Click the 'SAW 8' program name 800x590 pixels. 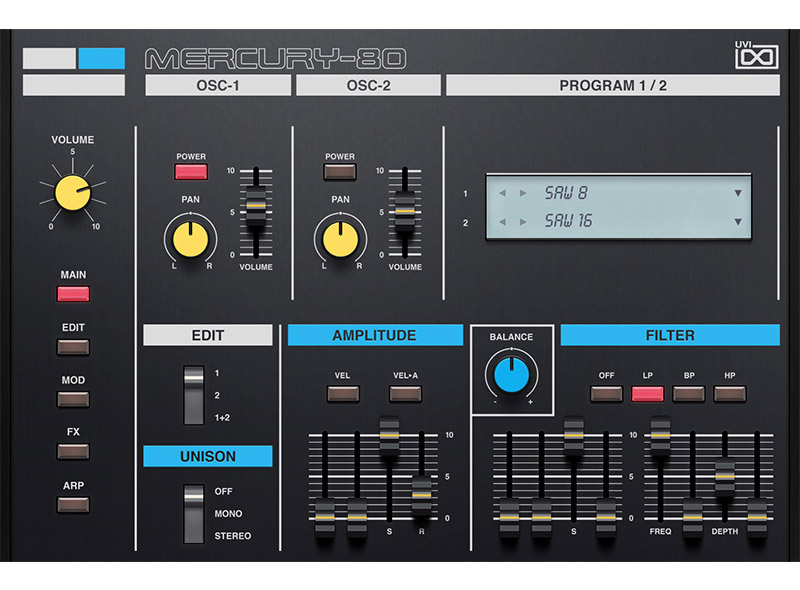tap(566, 193)
